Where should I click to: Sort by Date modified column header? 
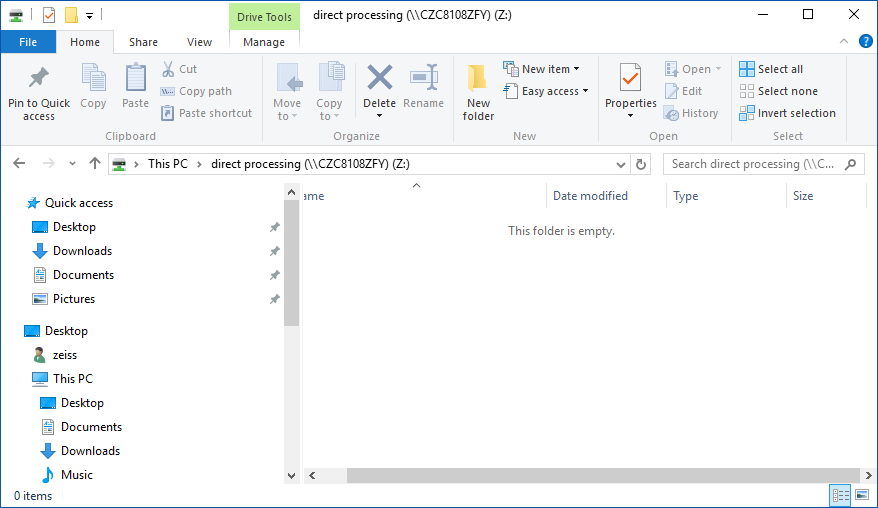point(590,196)
